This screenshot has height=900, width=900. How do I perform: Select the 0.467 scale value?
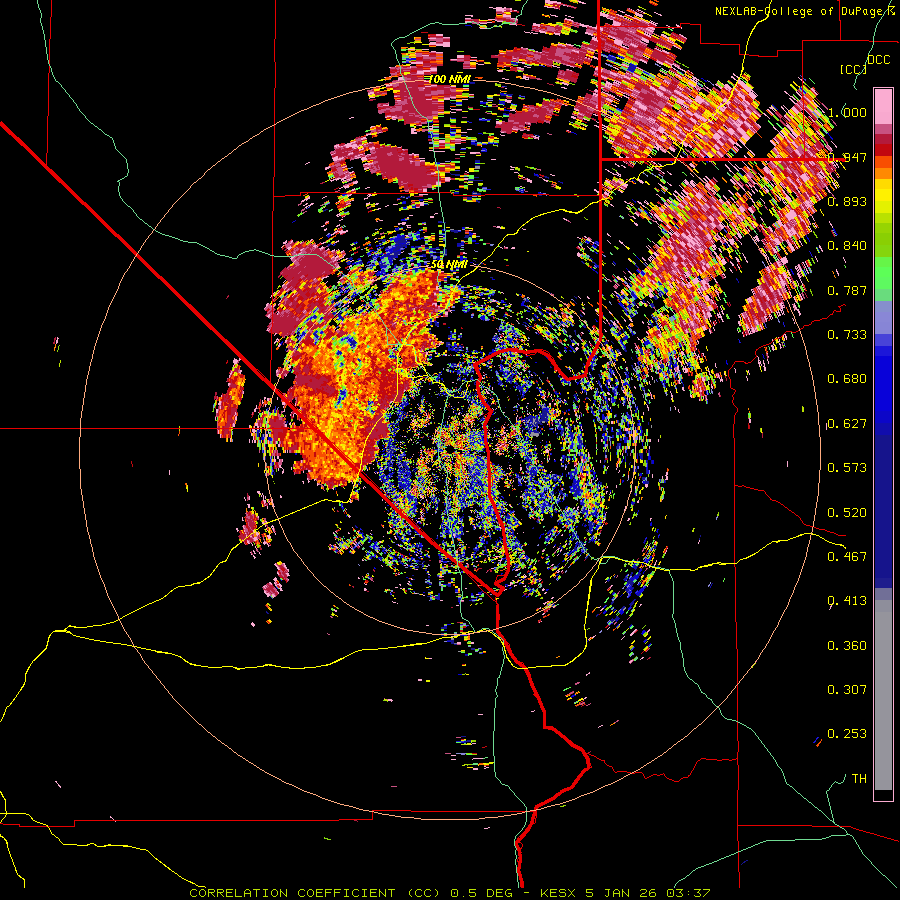(847, 557)
